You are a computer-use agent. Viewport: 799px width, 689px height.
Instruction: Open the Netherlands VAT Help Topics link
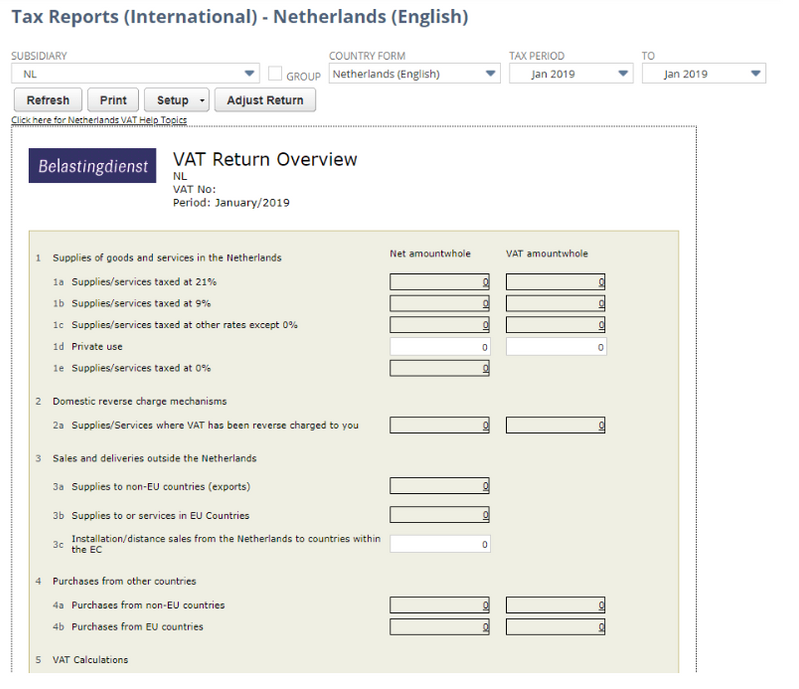[x=98, y=120]
